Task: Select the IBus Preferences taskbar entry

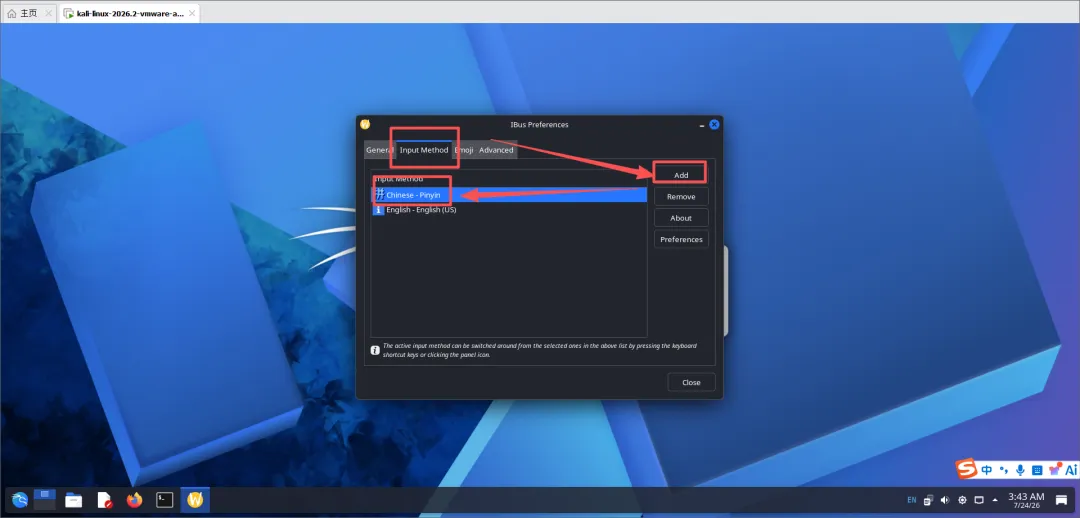Action: (x=195, y=500)
